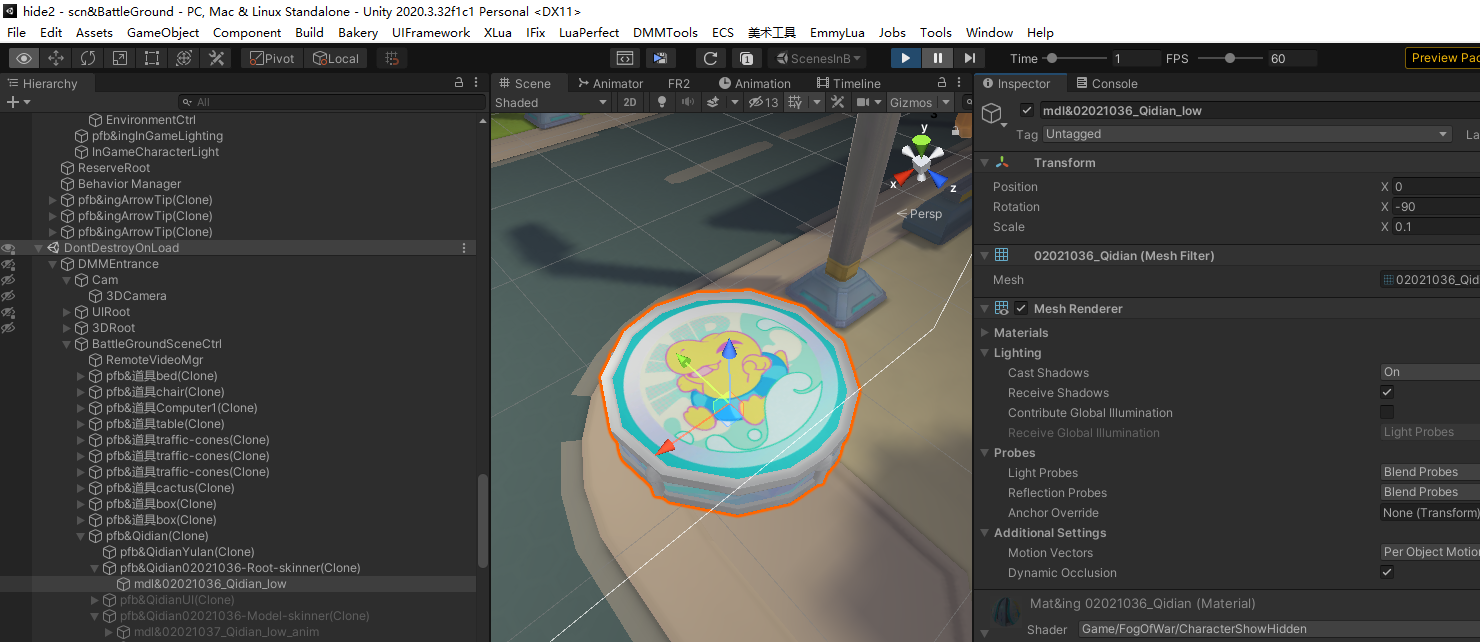The height and width of the screenshot is (642, 1480).
Task: Collapse the pfb&Qidian(Clone) tree node
Action: pos(81,536)
